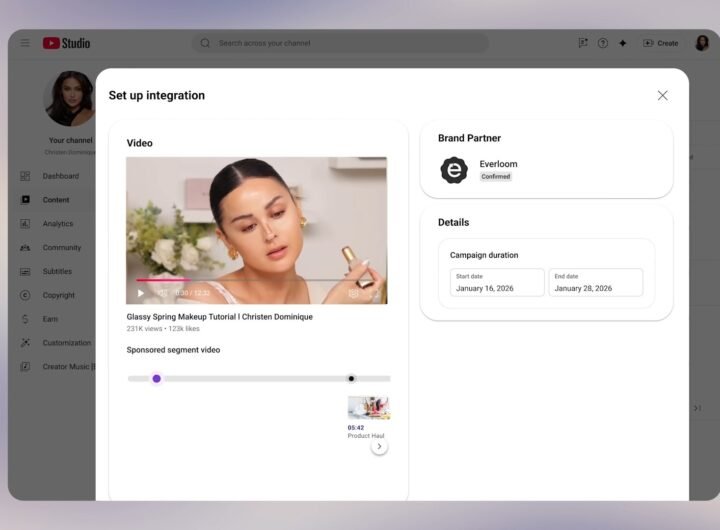
Task: Click the help question mark icon
Action: pos(603,43)
